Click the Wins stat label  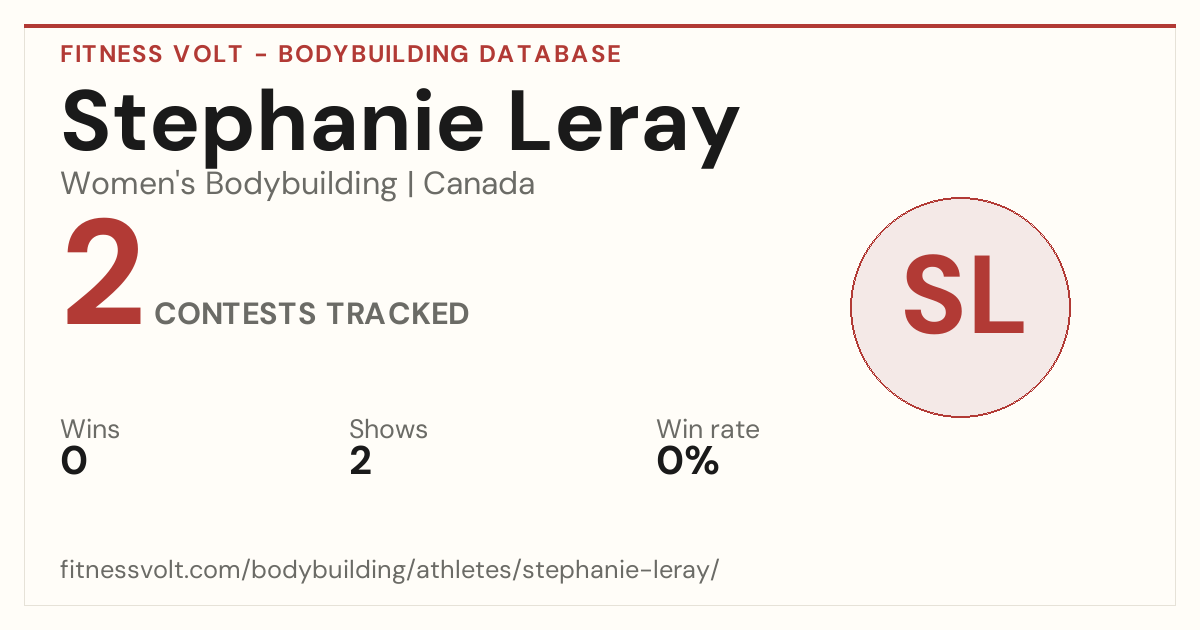(x=90, y=429)
